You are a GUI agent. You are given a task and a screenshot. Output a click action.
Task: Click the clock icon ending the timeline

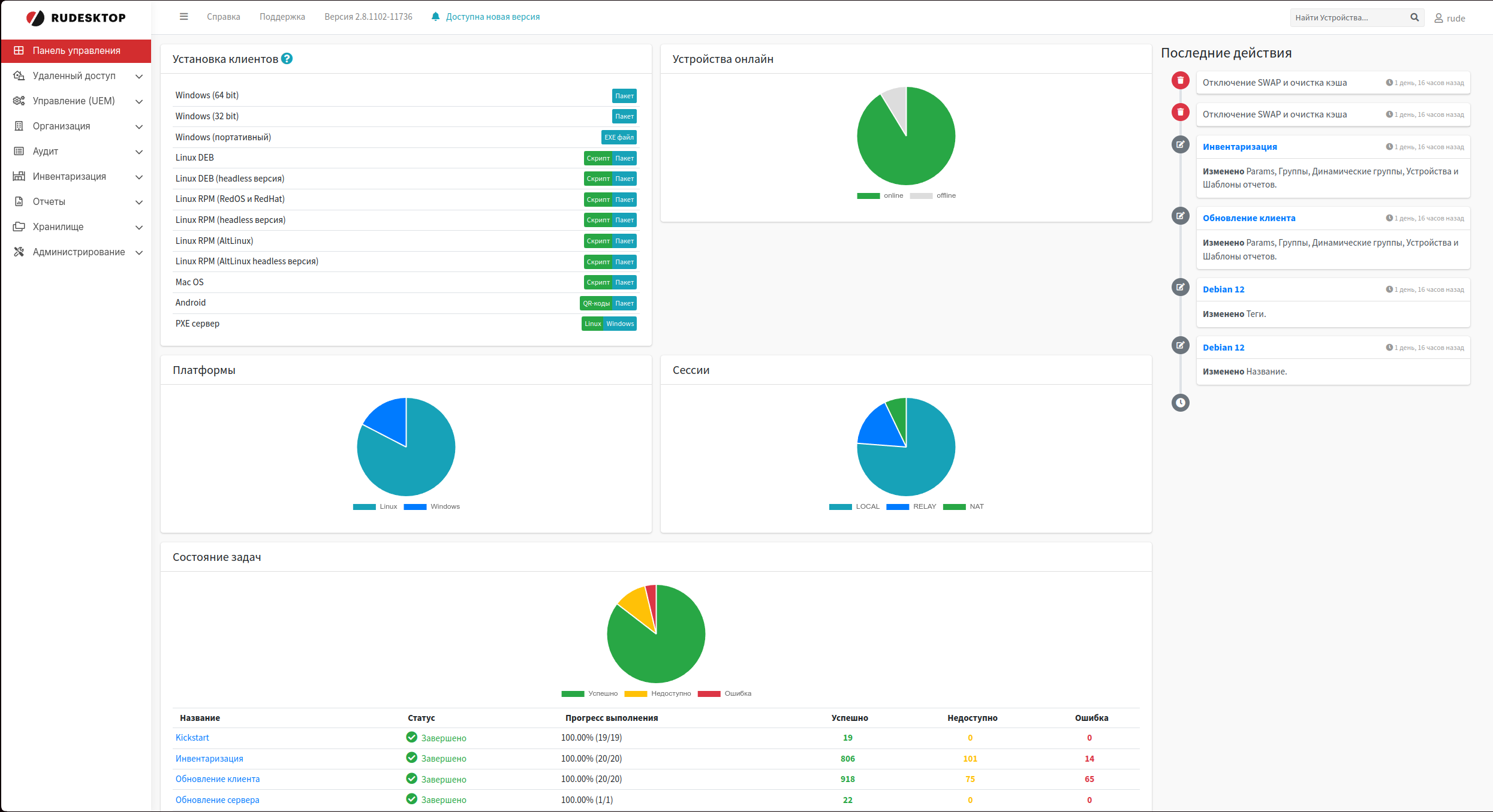(x=1180, y=403)
